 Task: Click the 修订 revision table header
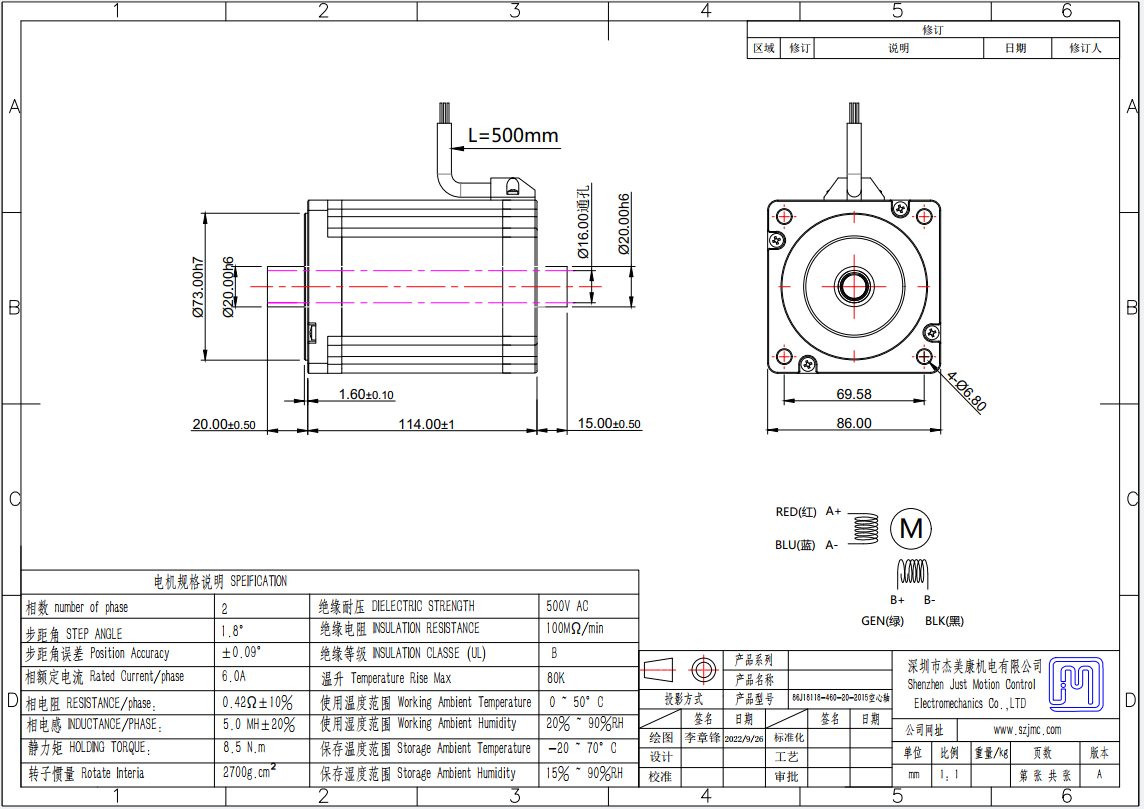[x=932, y=30]
